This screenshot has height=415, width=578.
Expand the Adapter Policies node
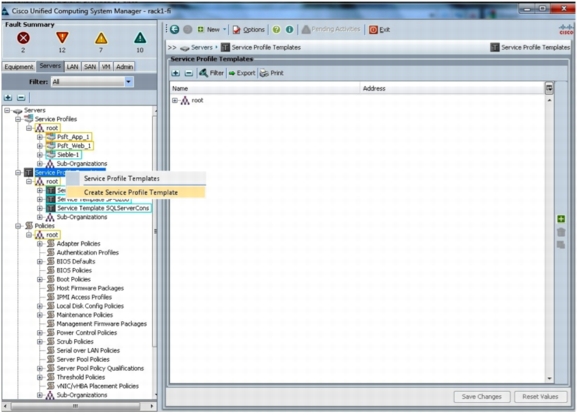[40, 244]
